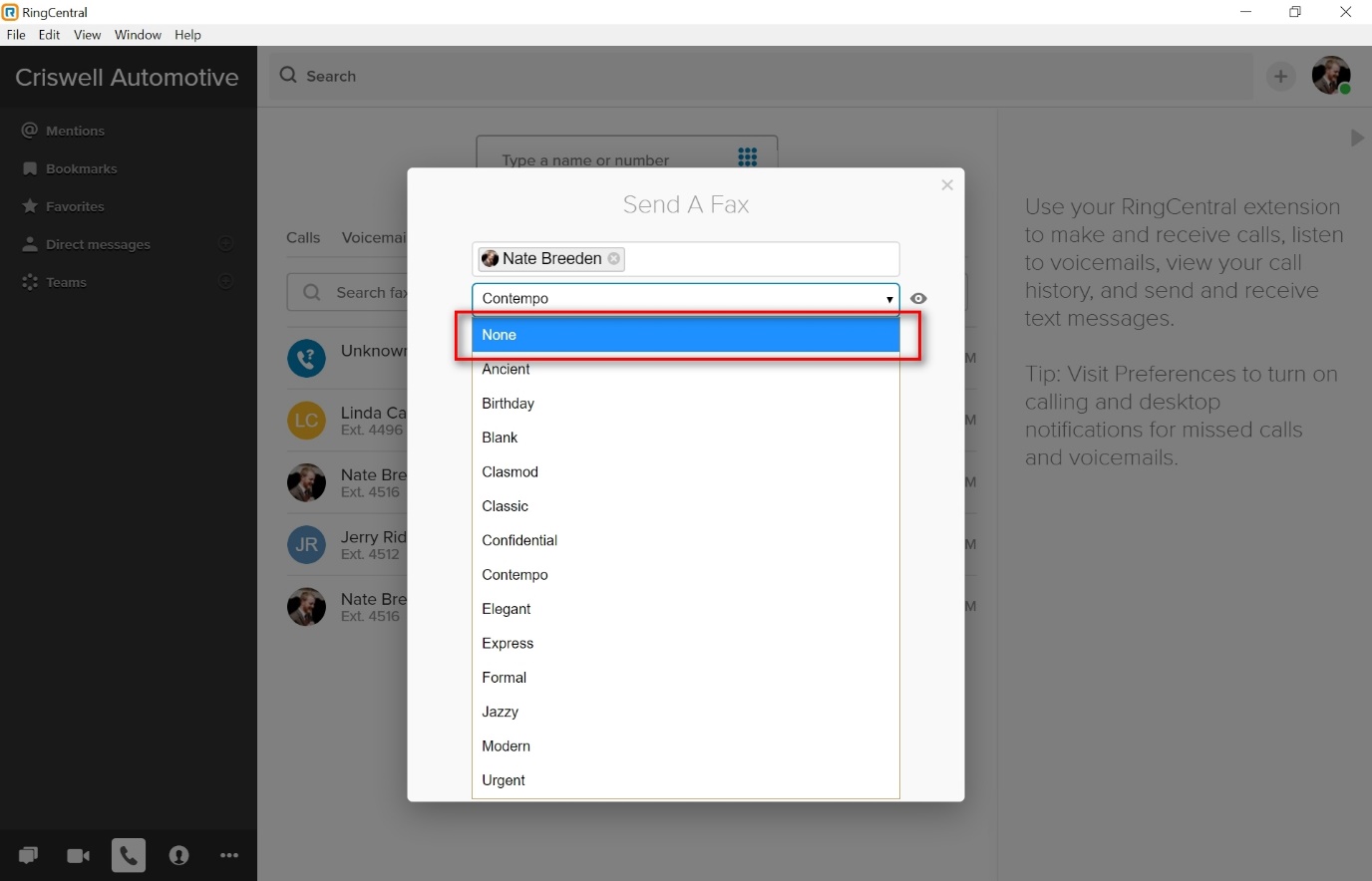The image size is (1372, 881).
Task: Select Blank cover page option
Action: [686, 438]
